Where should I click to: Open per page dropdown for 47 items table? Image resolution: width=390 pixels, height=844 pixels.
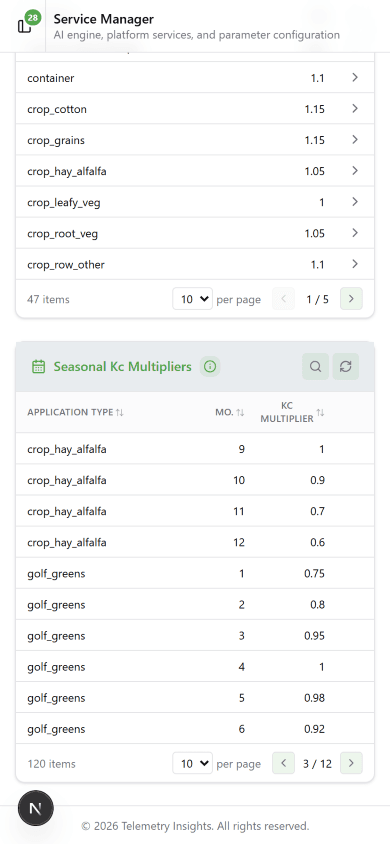[x=193, y=299]
